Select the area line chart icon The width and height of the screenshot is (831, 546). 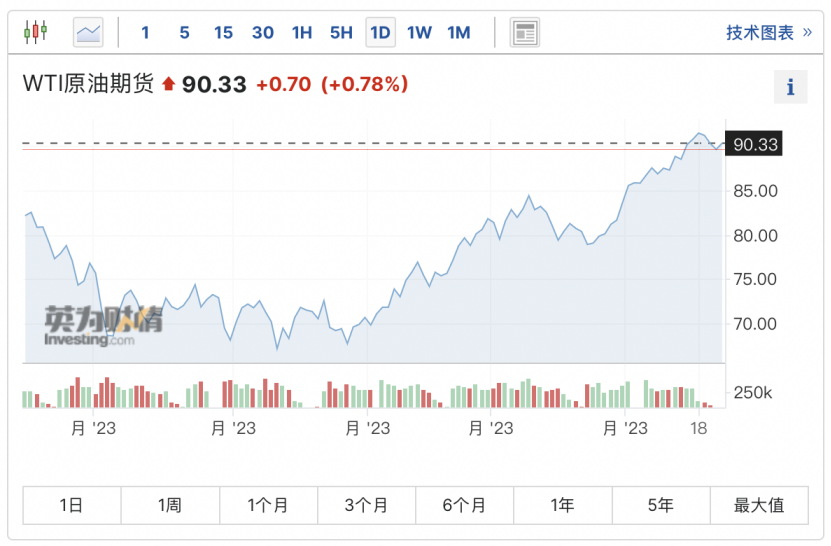pyautogui.click(x=88, y=32)
